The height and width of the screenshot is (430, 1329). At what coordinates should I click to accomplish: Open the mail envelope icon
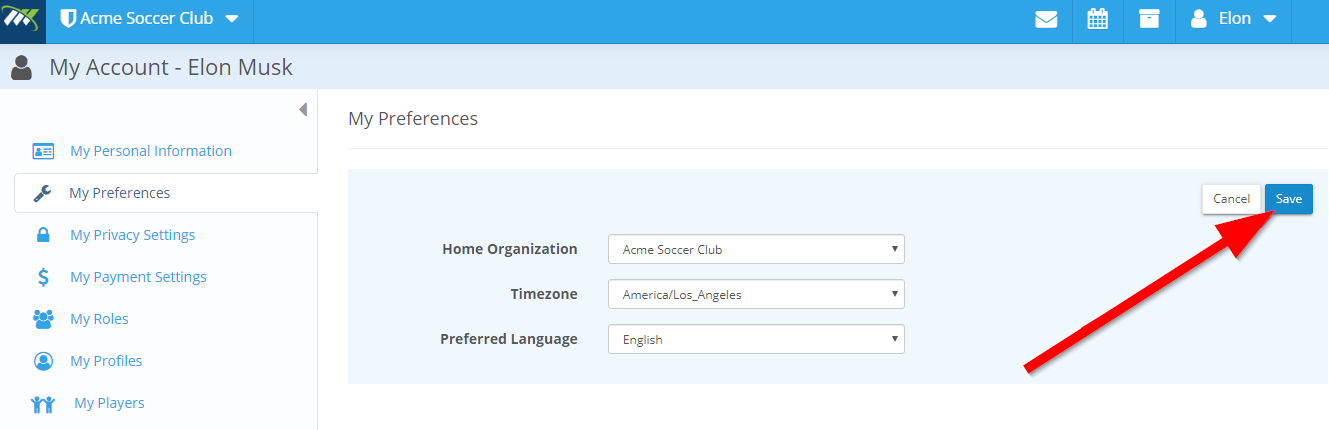1046,19
